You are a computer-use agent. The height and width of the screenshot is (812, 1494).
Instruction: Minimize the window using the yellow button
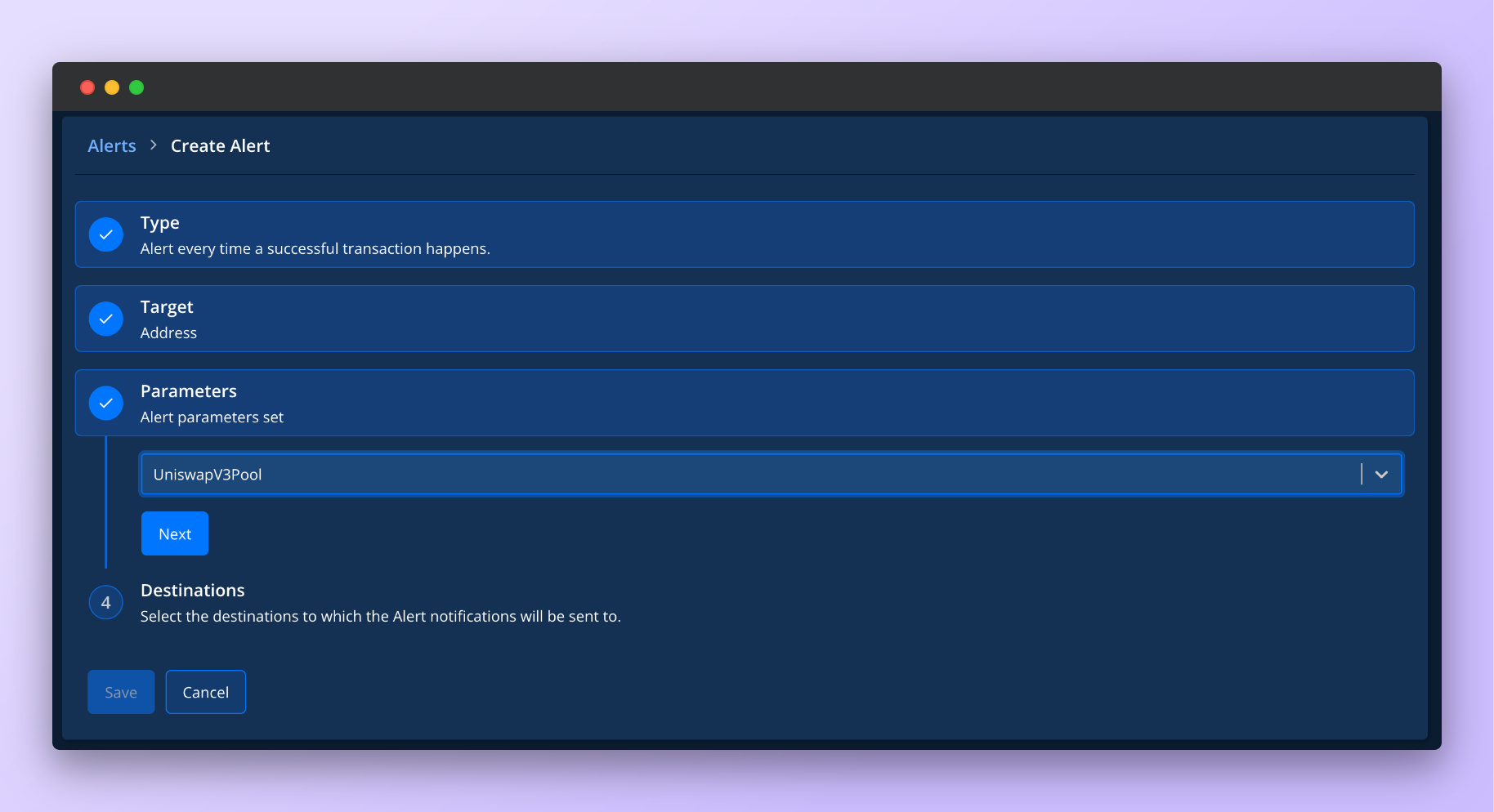point(112,87)
